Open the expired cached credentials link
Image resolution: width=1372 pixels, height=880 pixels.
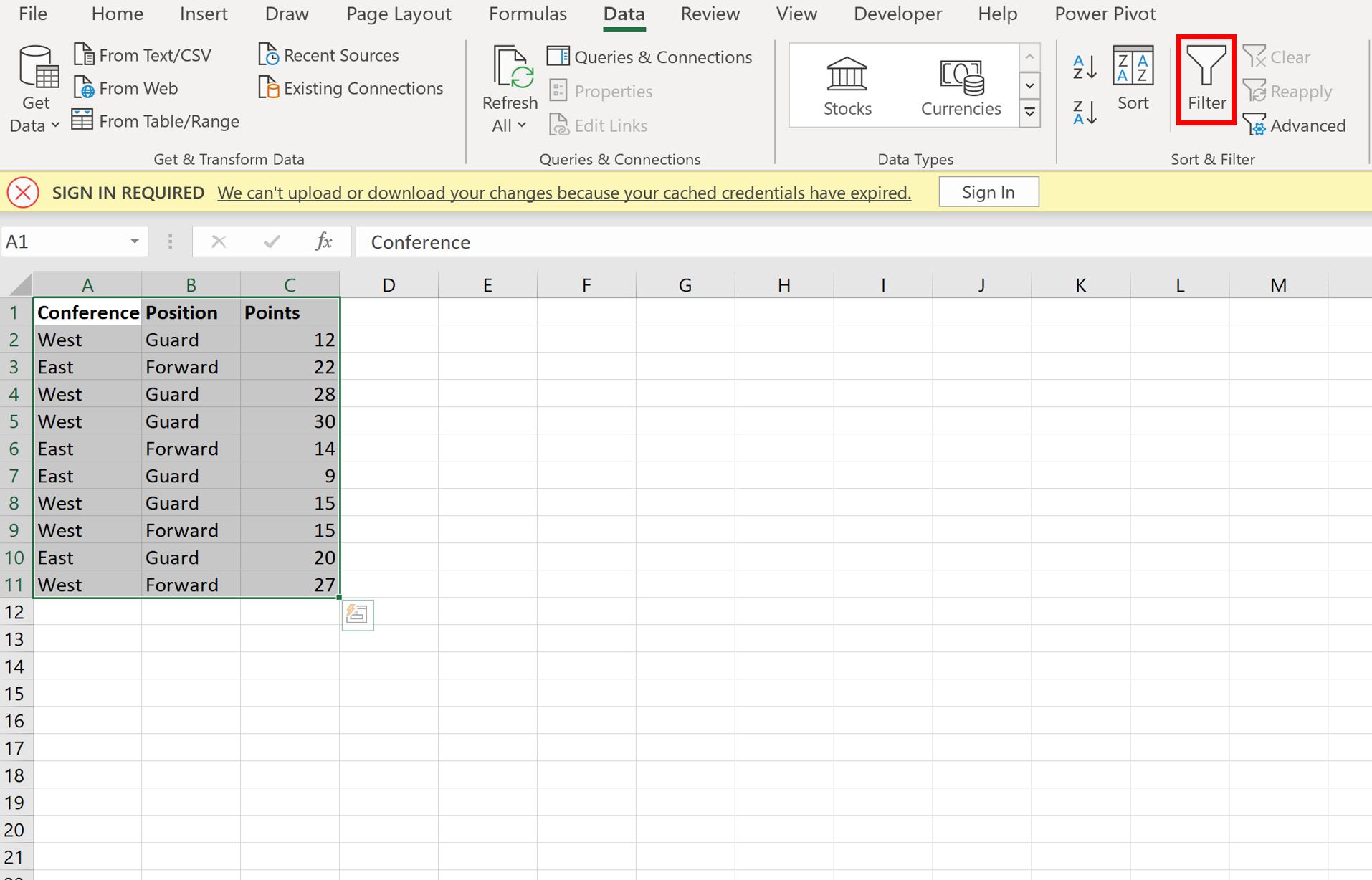pos(564,193)
